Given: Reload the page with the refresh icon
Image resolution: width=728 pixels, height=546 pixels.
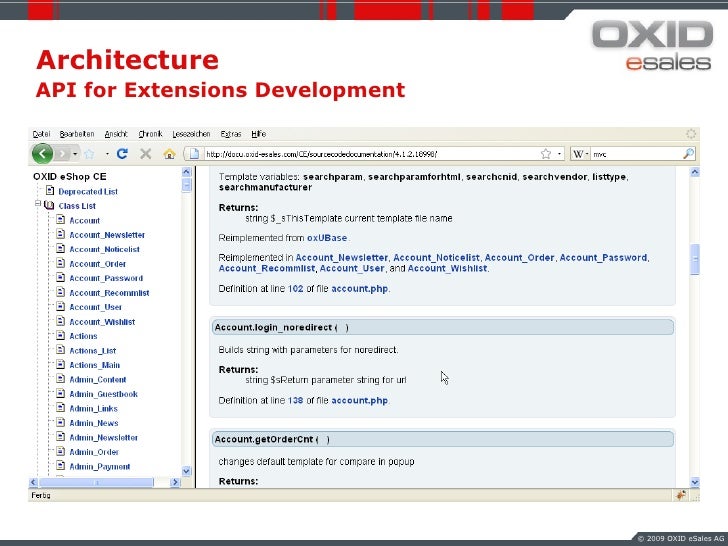Looking at the screenshot, I should pos(122,154).
